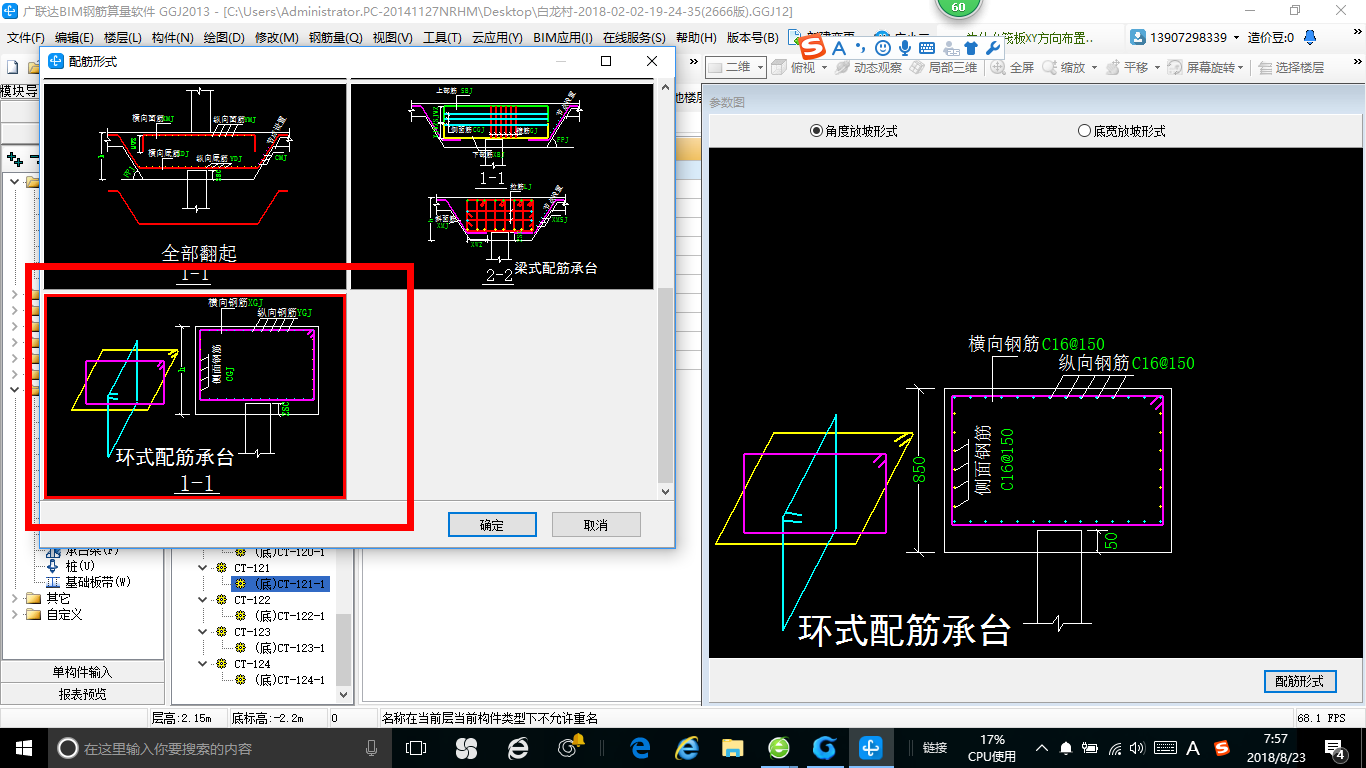Switch to the 报表预览 panel

pos(82,693)
